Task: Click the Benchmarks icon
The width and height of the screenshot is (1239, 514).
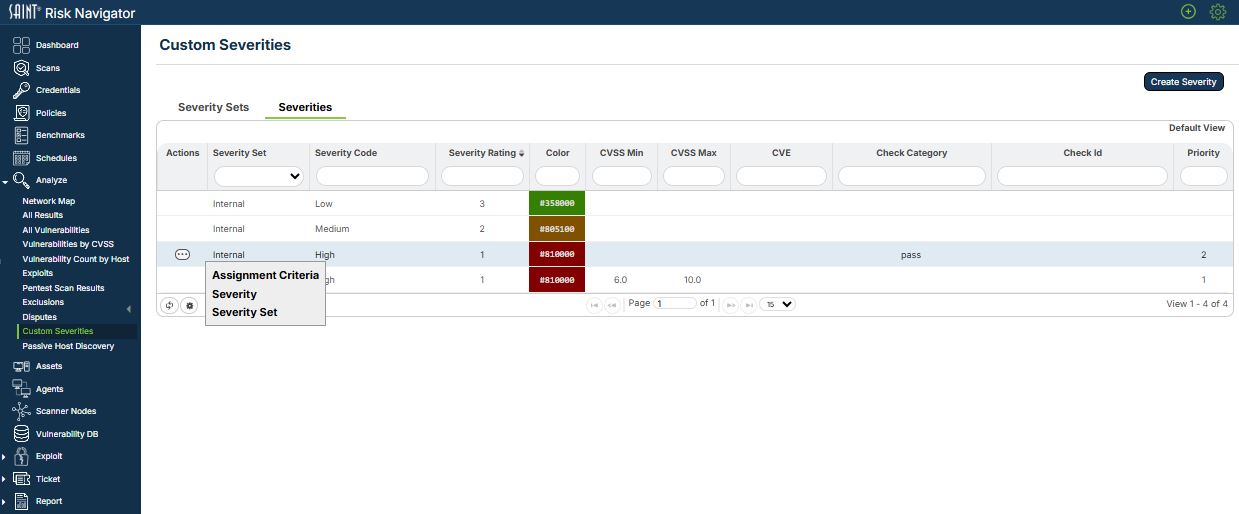Action: (x=21, y=135)
